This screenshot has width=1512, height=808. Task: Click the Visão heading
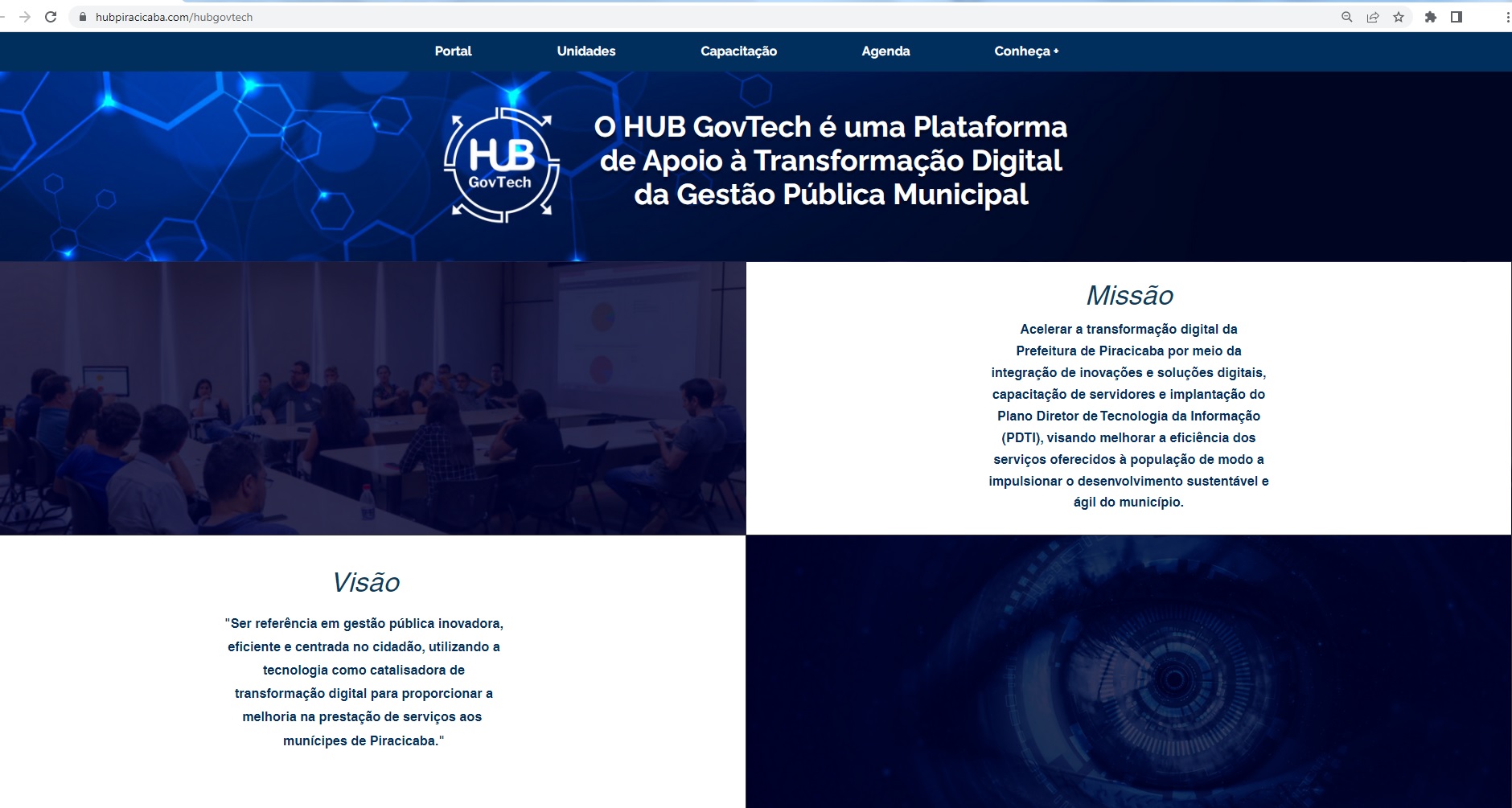coord(366,582)
